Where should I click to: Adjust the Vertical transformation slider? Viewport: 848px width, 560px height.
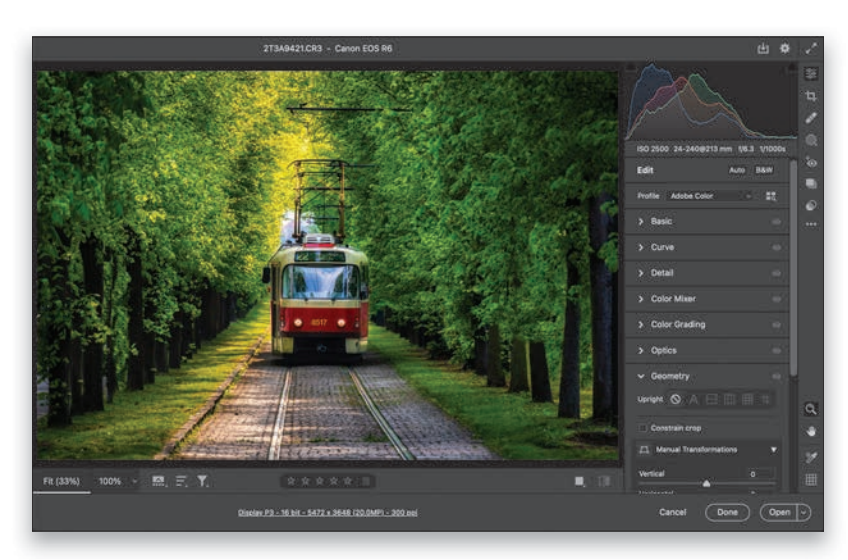(706, 483)
